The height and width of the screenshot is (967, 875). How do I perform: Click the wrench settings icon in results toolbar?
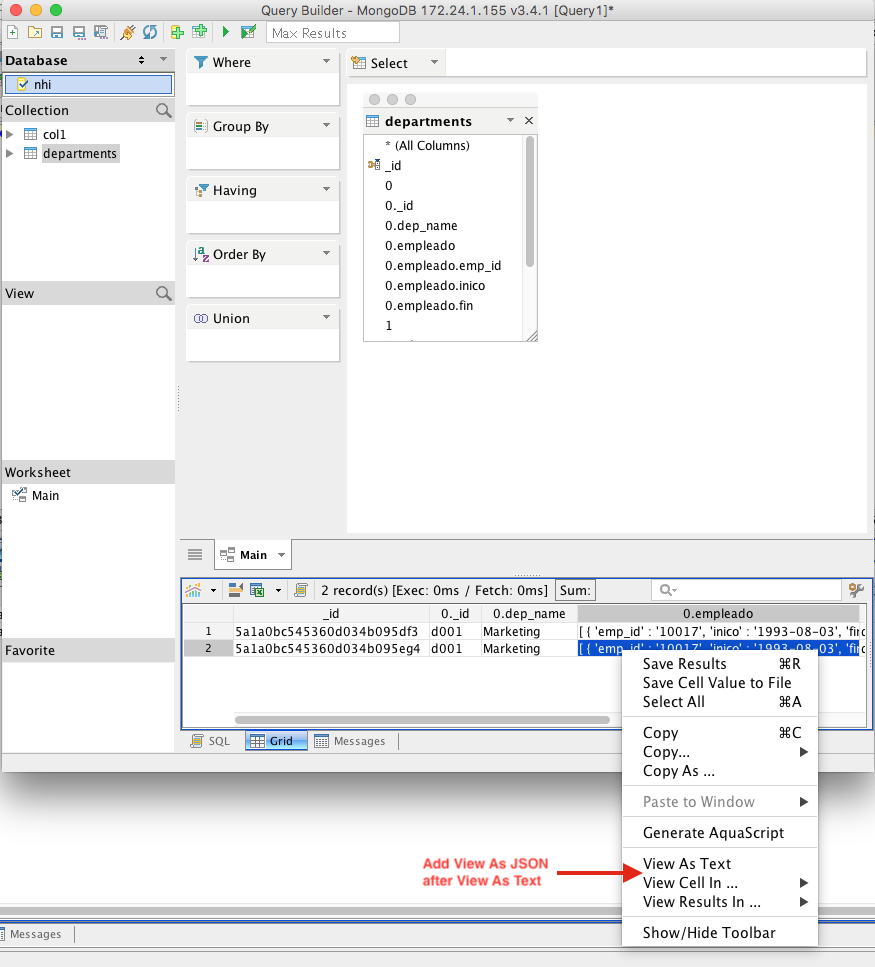click(857, 591)
